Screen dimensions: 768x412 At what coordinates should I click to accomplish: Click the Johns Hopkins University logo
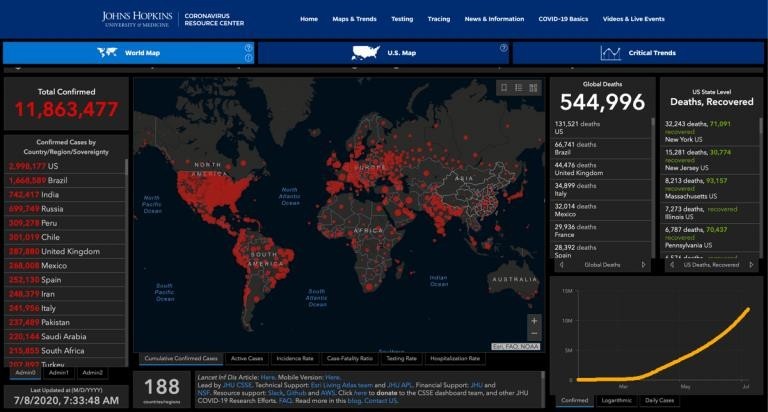(x=137, y=19)
